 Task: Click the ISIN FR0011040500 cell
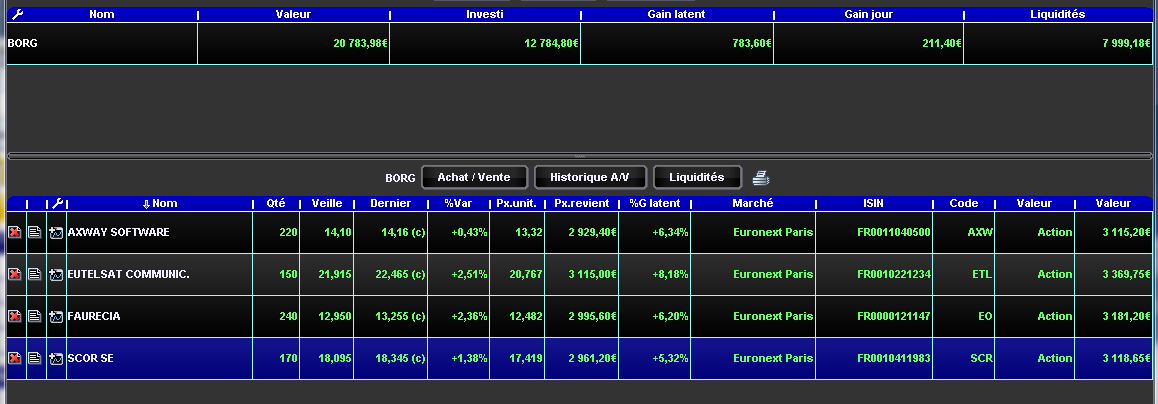click(874, 233)
